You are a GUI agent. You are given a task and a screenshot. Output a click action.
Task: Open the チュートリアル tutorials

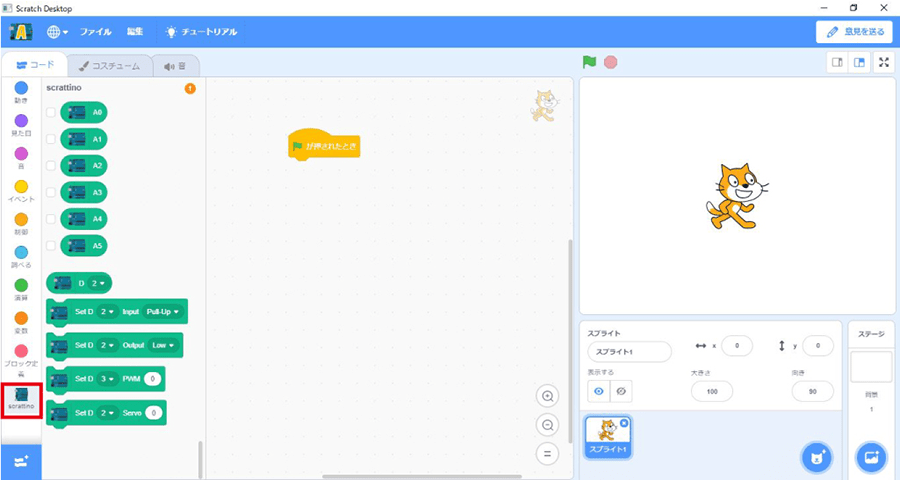point(201,32)
